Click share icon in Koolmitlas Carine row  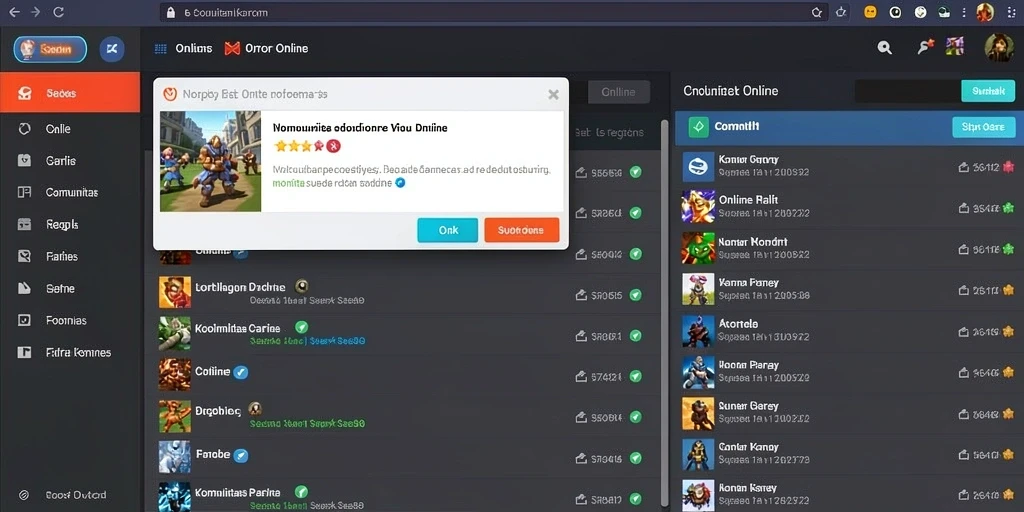(x=581, y=336)
